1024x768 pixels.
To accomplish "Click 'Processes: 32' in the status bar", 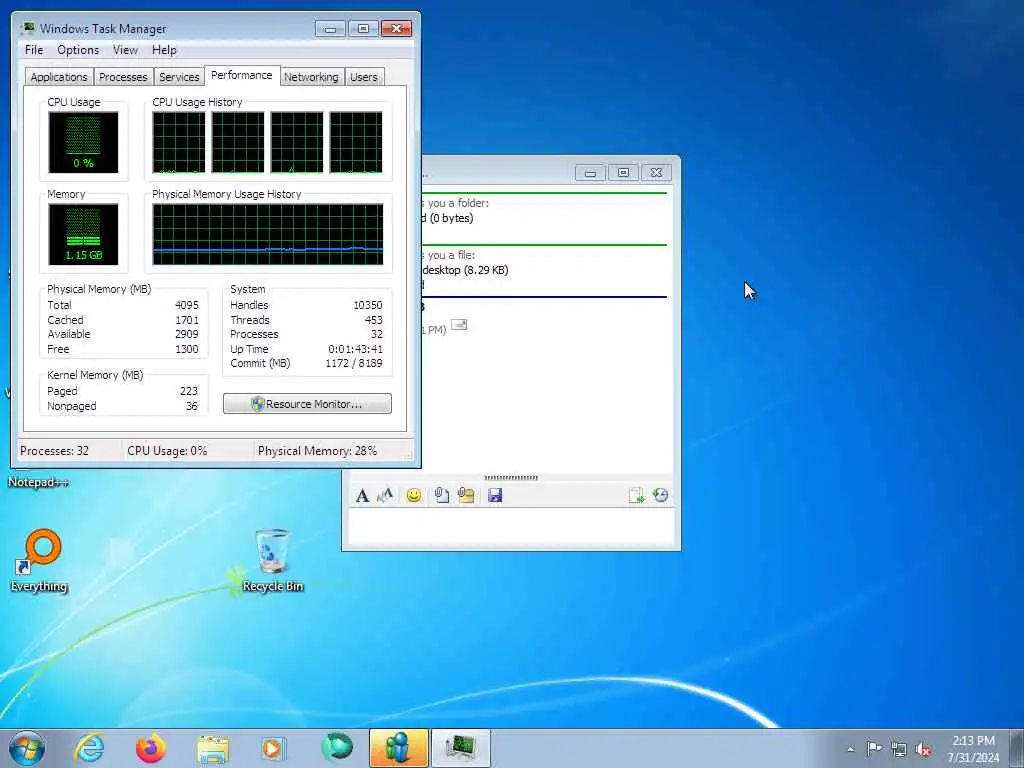I will pos(54,451).
